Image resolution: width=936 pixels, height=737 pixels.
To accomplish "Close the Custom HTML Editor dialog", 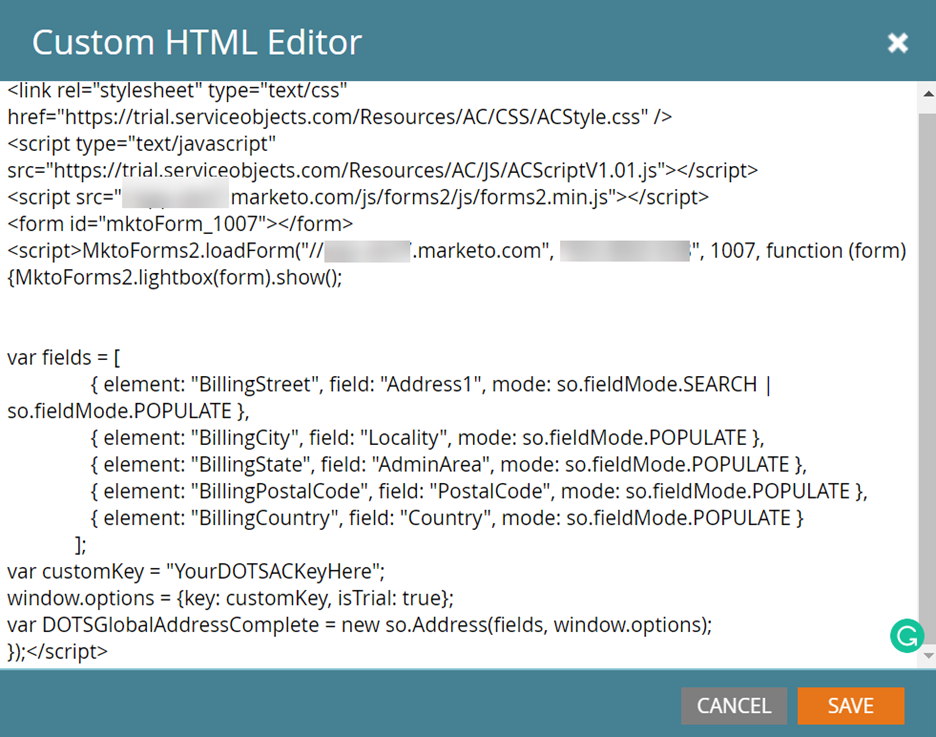I will point(897,42).
